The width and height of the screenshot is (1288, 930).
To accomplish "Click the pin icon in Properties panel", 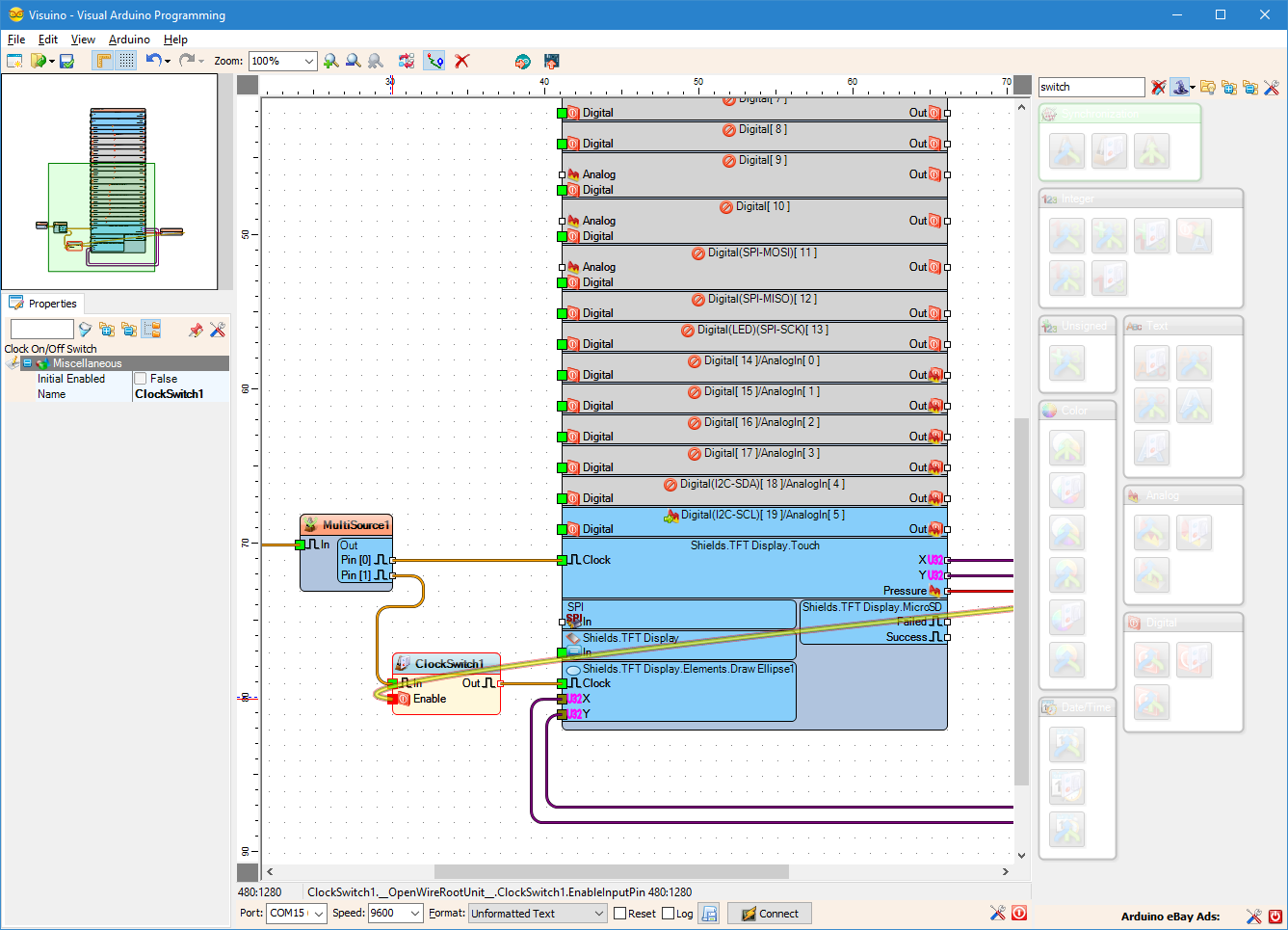I will pyautogui.click(x=196, y=330).
